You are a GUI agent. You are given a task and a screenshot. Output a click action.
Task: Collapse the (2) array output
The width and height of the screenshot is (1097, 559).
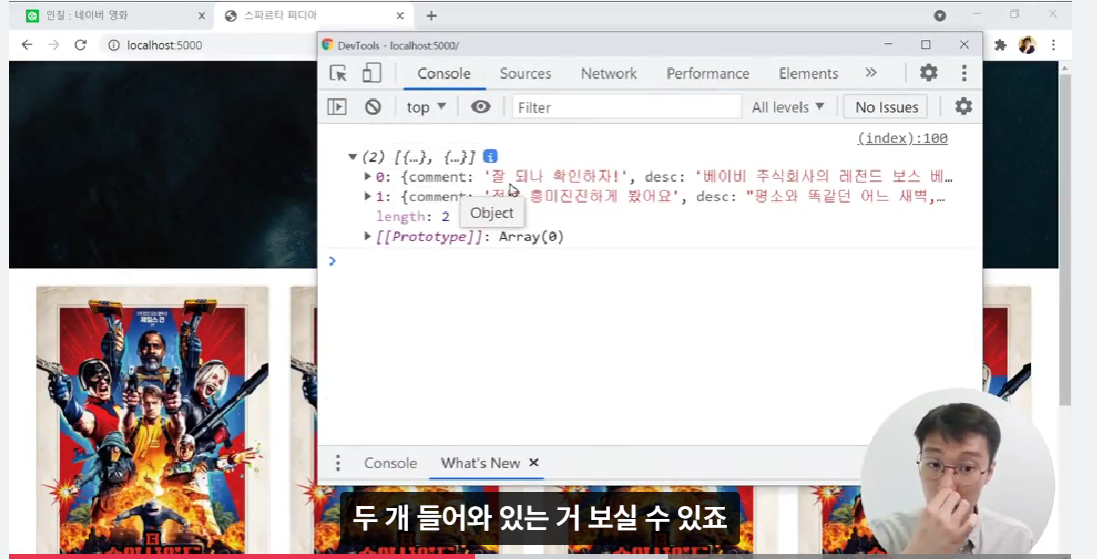[353, 157]
